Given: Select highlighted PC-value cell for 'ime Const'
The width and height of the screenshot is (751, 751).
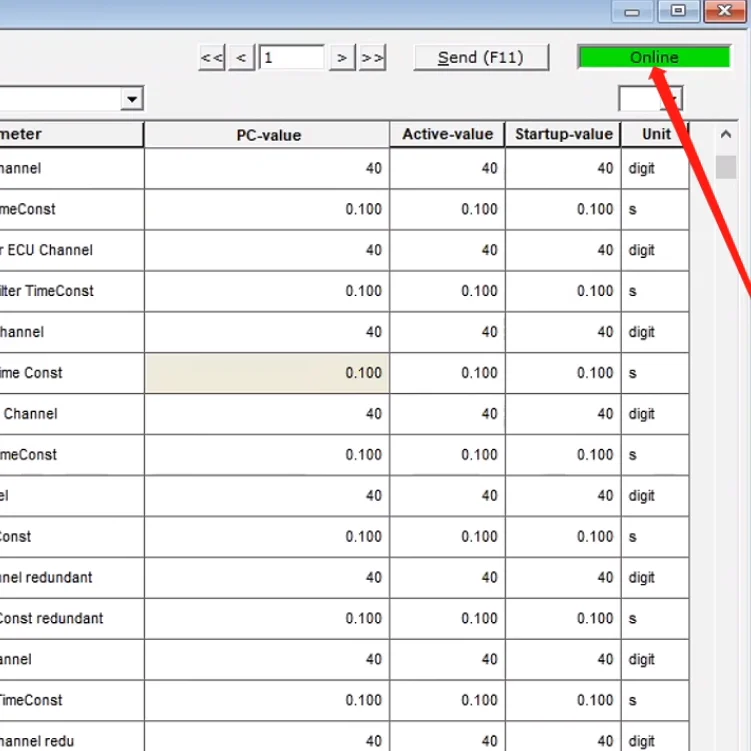Looking at the screenshot, I should click(267, 373).
